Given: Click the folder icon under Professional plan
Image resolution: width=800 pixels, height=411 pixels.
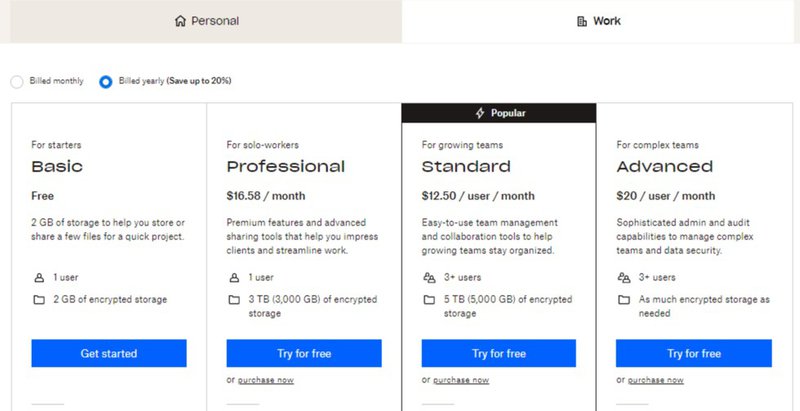Looking at the screenshot, I should tap(233, 299).
